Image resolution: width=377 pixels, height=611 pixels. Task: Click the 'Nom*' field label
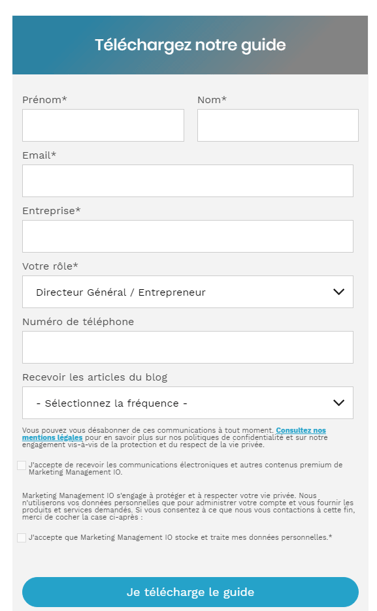[x=212, y=100]
